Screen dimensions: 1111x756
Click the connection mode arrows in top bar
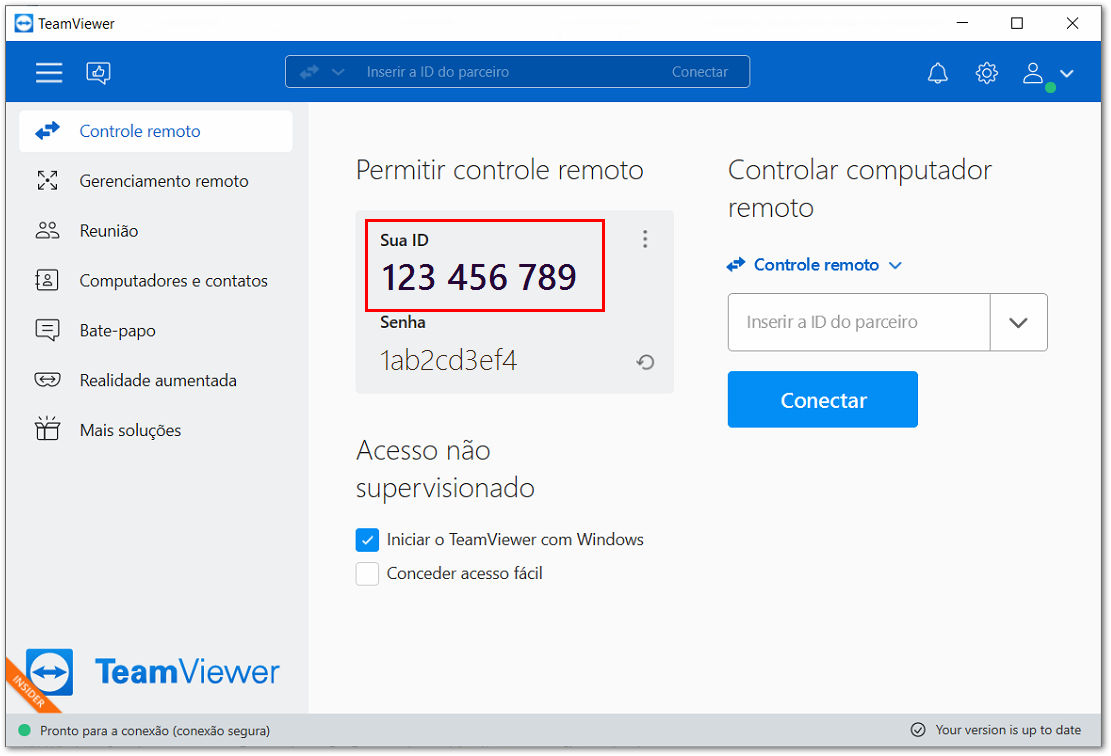click(309, 72)
